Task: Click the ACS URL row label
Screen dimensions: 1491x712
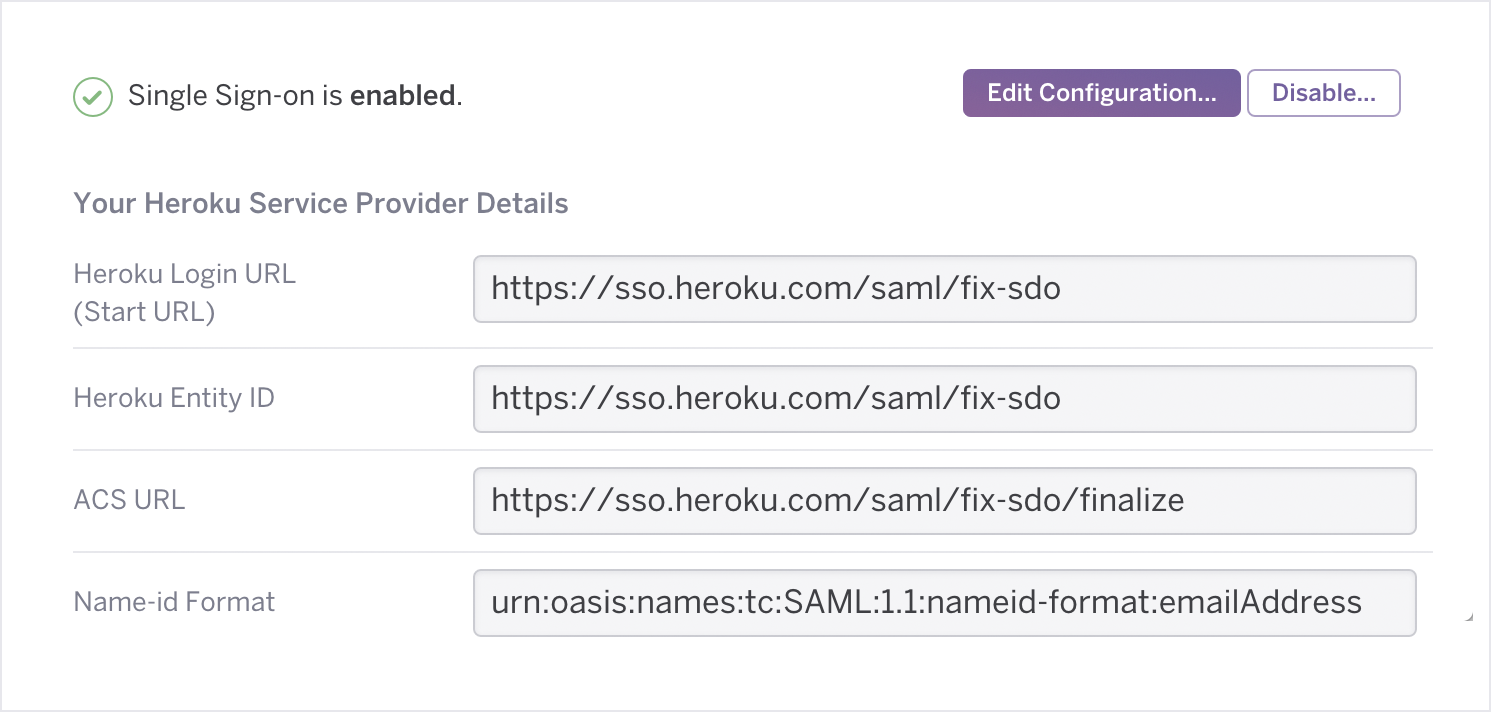Action: point(129,500)
